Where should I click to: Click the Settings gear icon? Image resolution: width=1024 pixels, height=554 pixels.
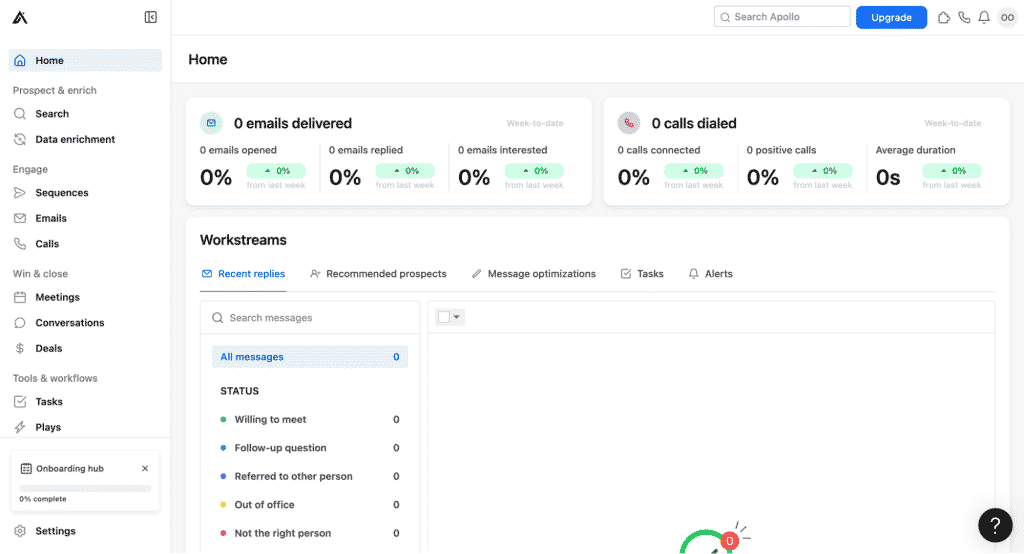click(x=20, y=531)
